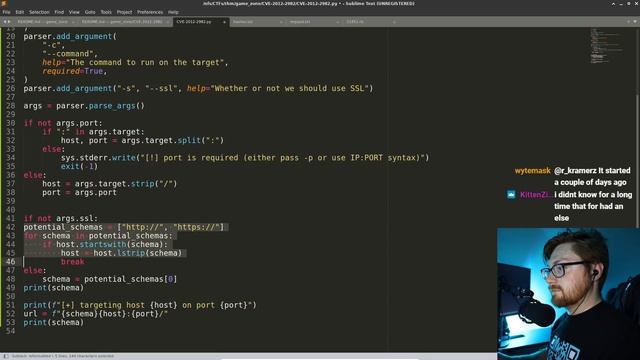
Task: Click the help 'Whether or not we should use SSL' string
Action: point(289,89)
